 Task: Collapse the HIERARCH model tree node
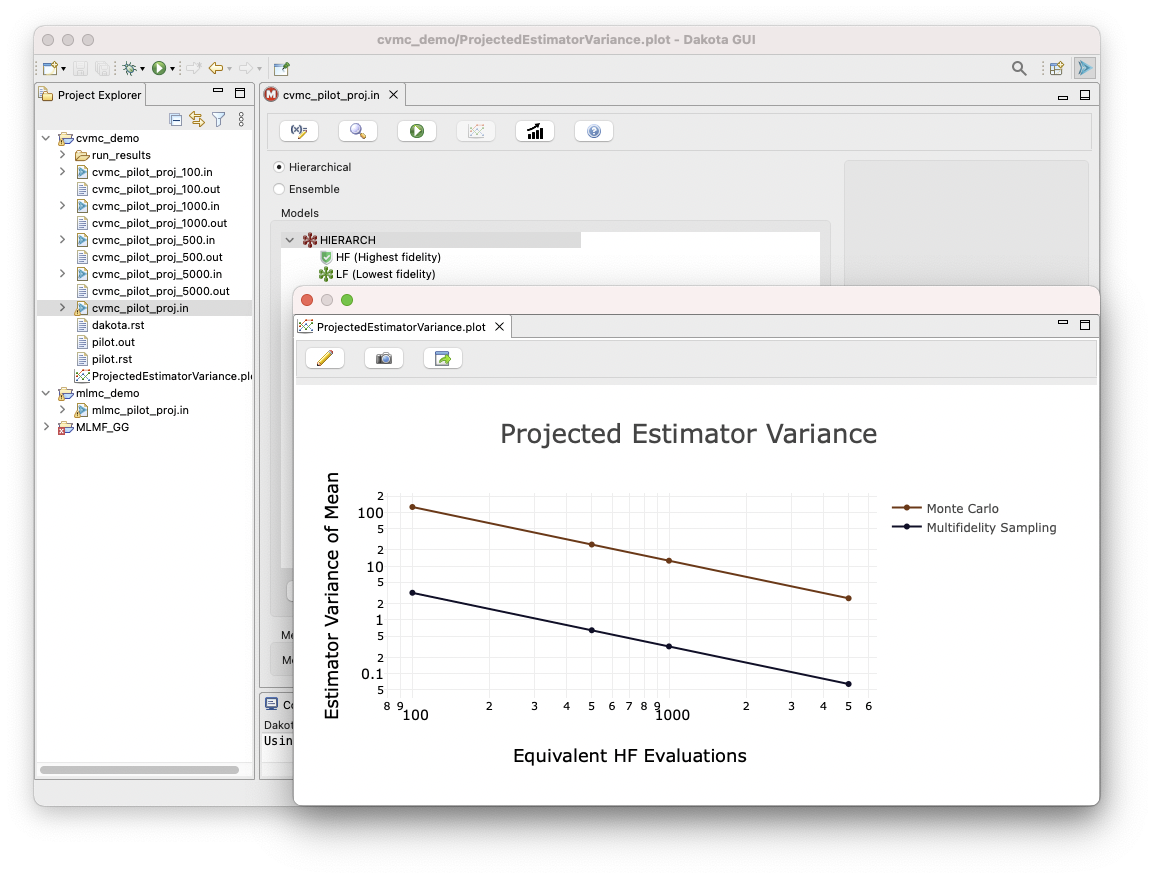(290, 240)
